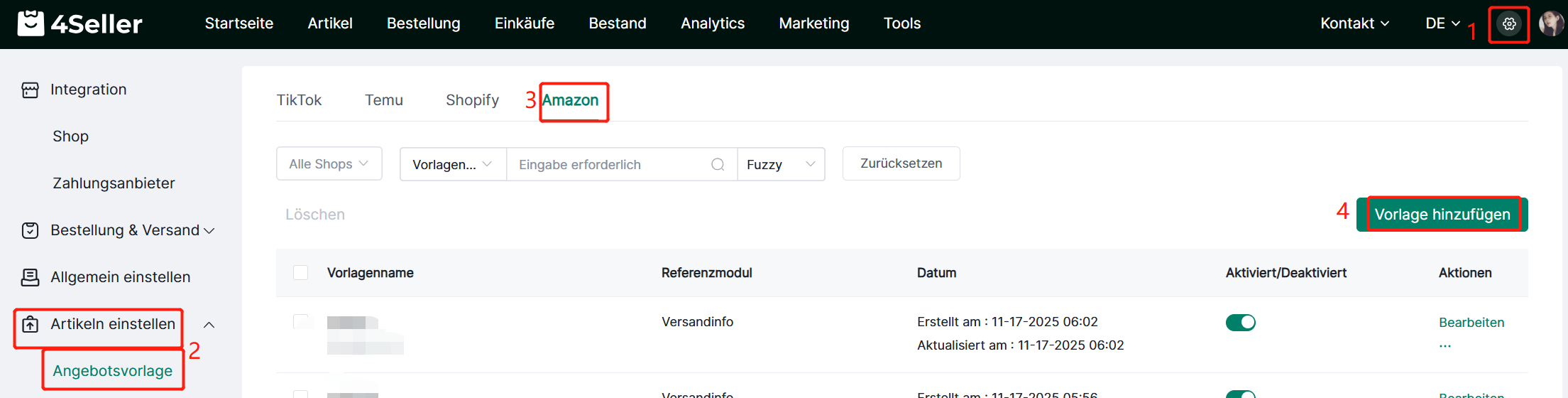Viewport: 1568px width, 398px height.
Task: Click the search magnifier icon
Action: [x=718, y=165]
